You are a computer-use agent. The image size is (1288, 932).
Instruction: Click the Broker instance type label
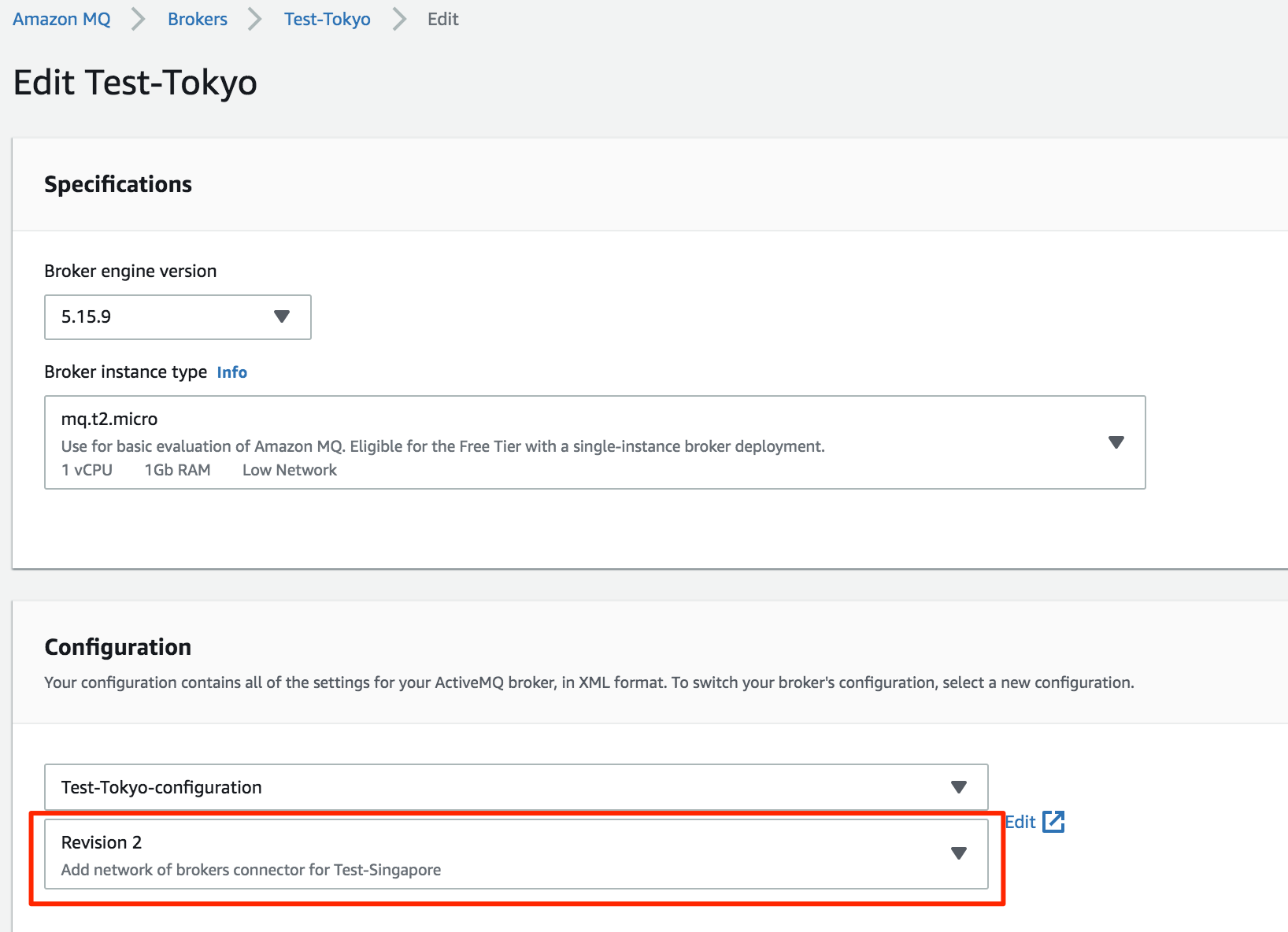(x=126, y=372)
